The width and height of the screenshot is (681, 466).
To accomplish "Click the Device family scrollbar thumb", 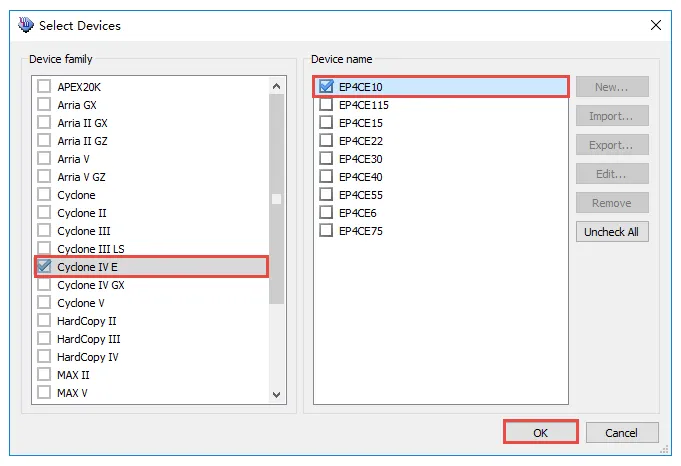I will (276, 199).
